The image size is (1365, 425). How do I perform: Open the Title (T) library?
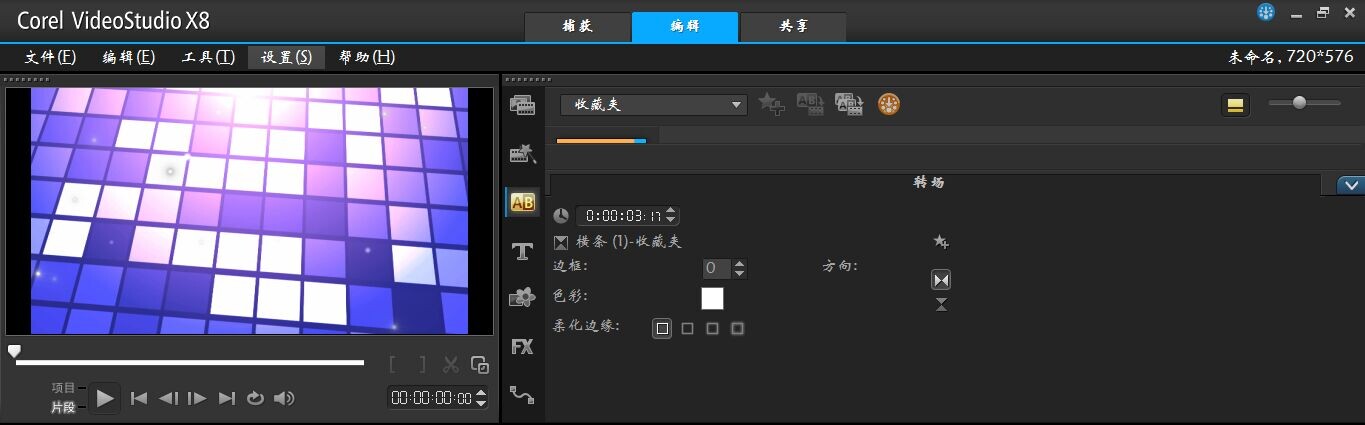coord(522,251)
